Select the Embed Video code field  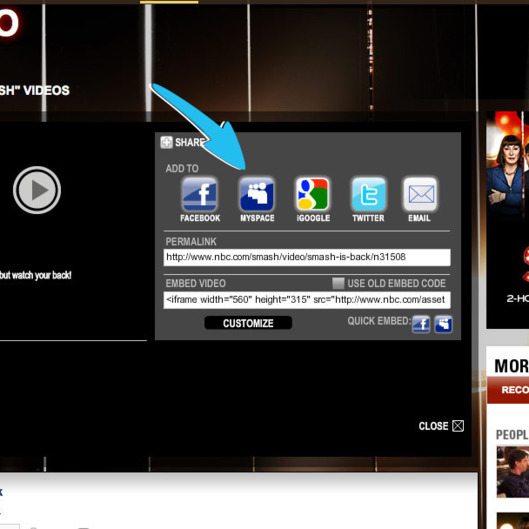coord(307,300)
